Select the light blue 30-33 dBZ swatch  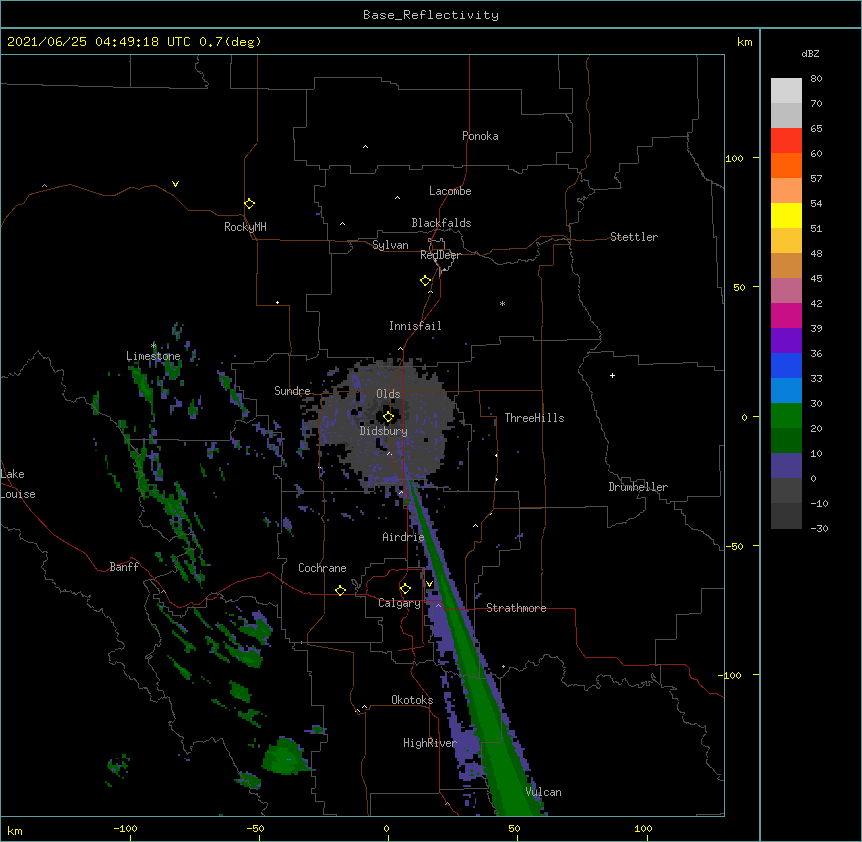(x=786, y=390)
